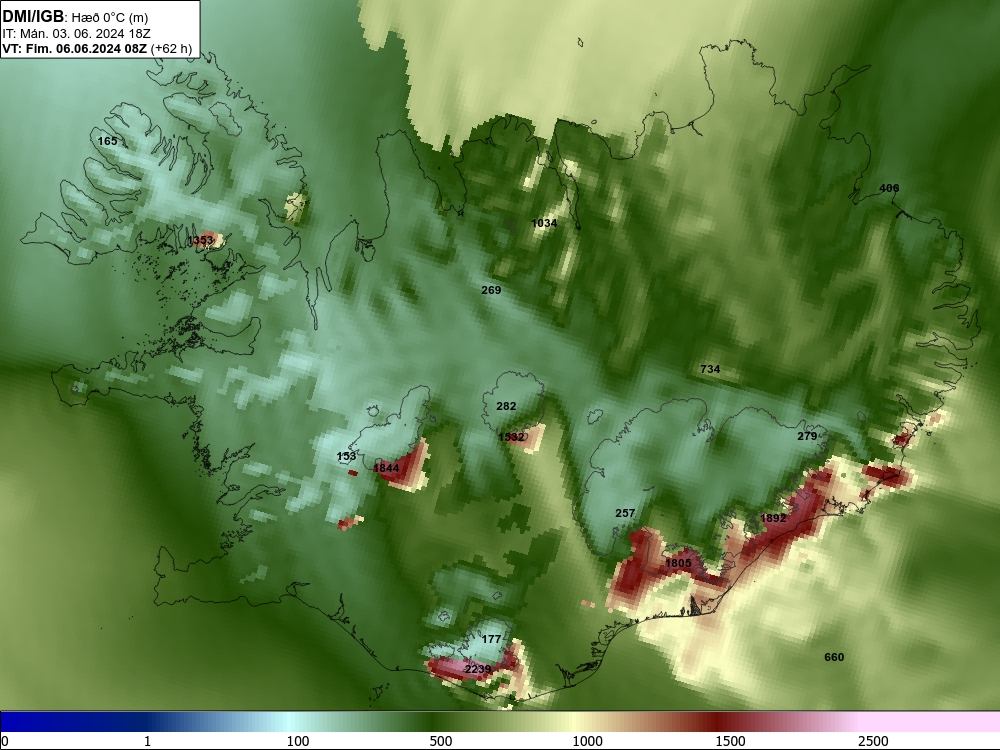Click the 1500 tick on the color scale
The image size is (1000, 750).
[730, 741]
